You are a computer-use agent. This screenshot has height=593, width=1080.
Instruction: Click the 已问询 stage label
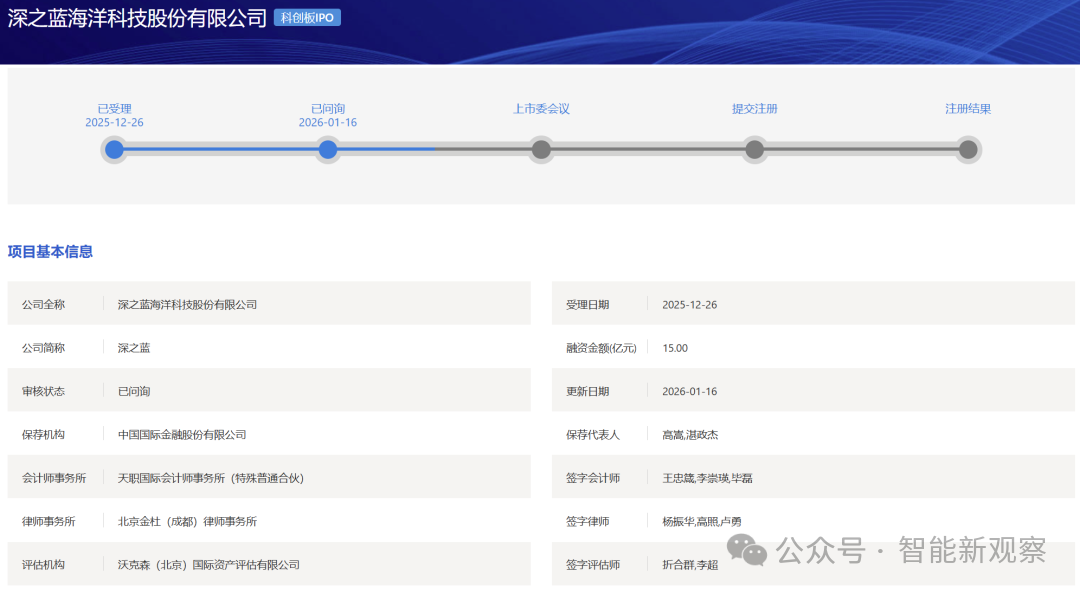point(328,109)
